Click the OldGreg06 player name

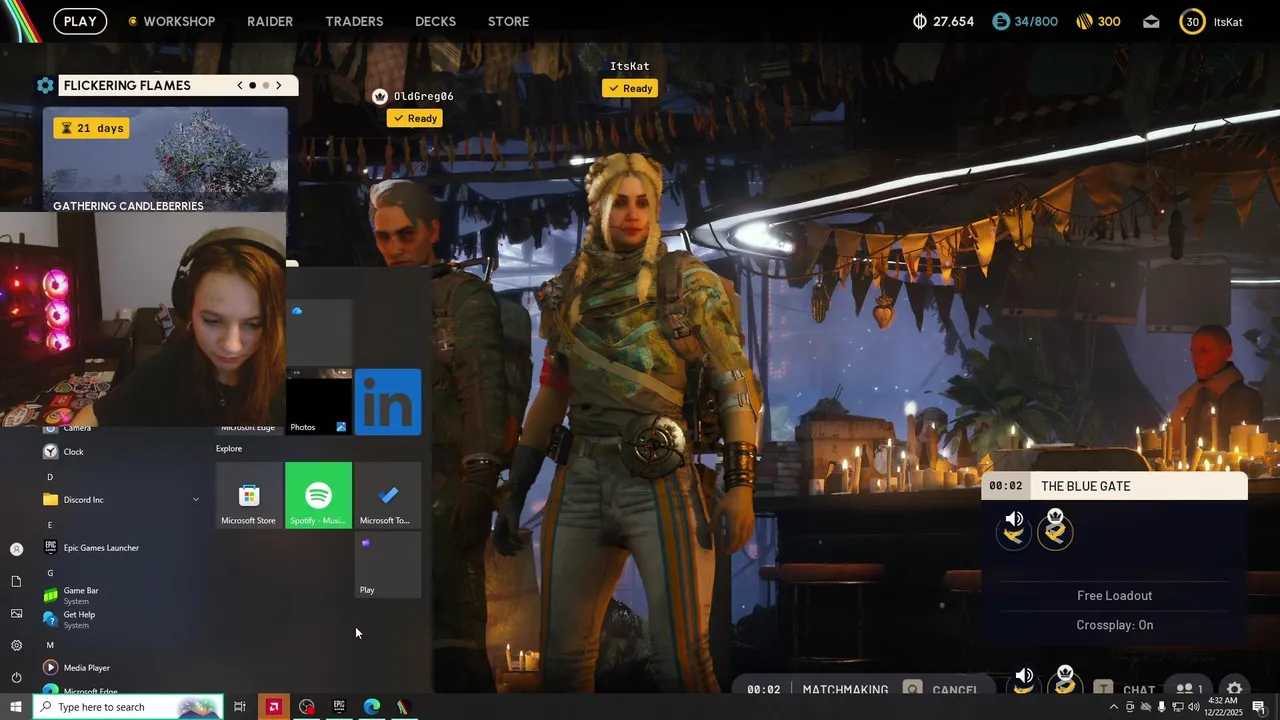(423, 96)
